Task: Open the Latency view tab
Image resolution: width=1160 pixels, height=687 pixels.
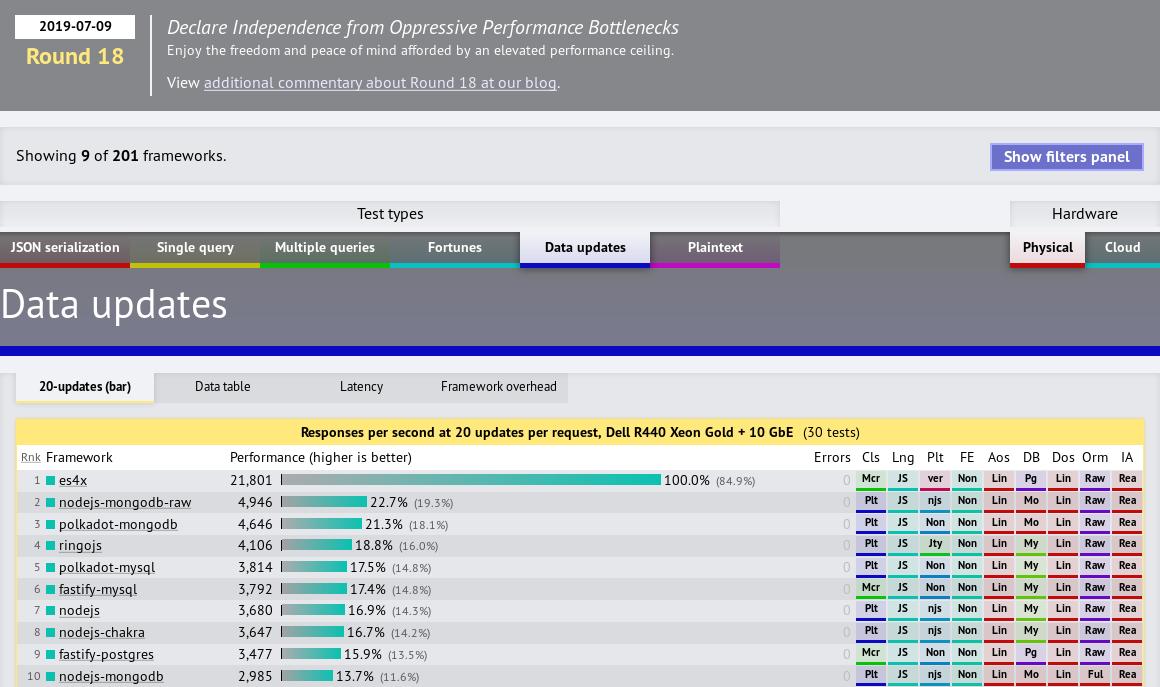Action: click(x=361, y=387)
